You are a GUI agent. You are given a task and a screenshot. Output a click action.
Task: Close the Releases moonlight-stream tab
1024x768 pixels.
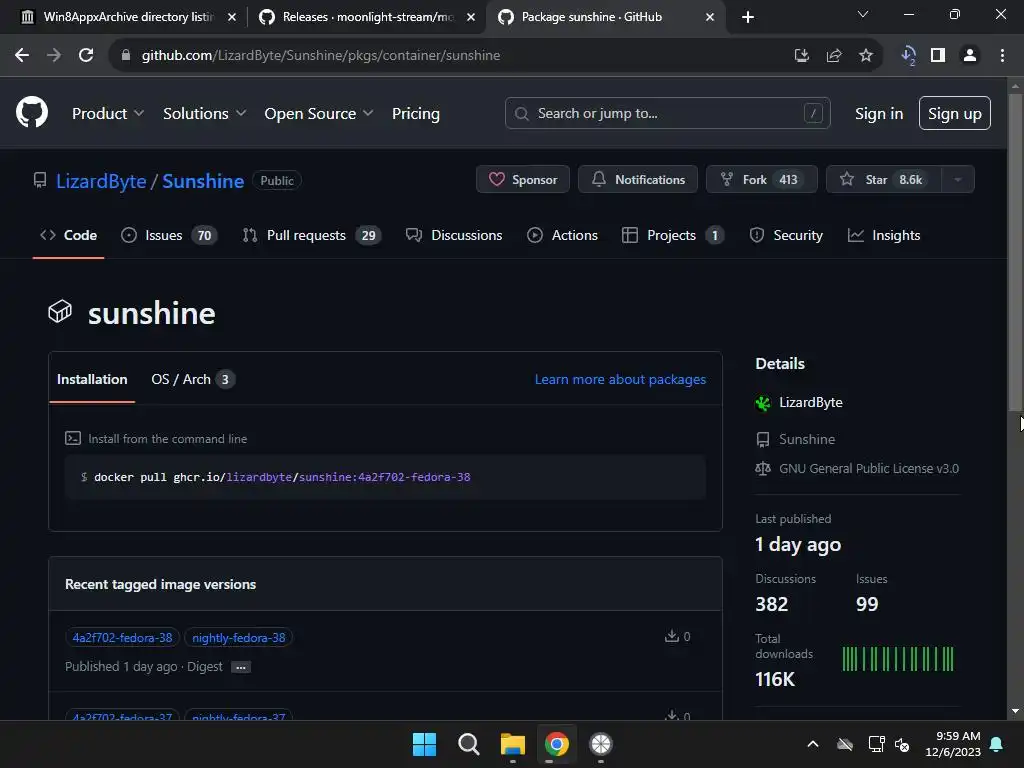pyautogui.click(x=471, y=17)
